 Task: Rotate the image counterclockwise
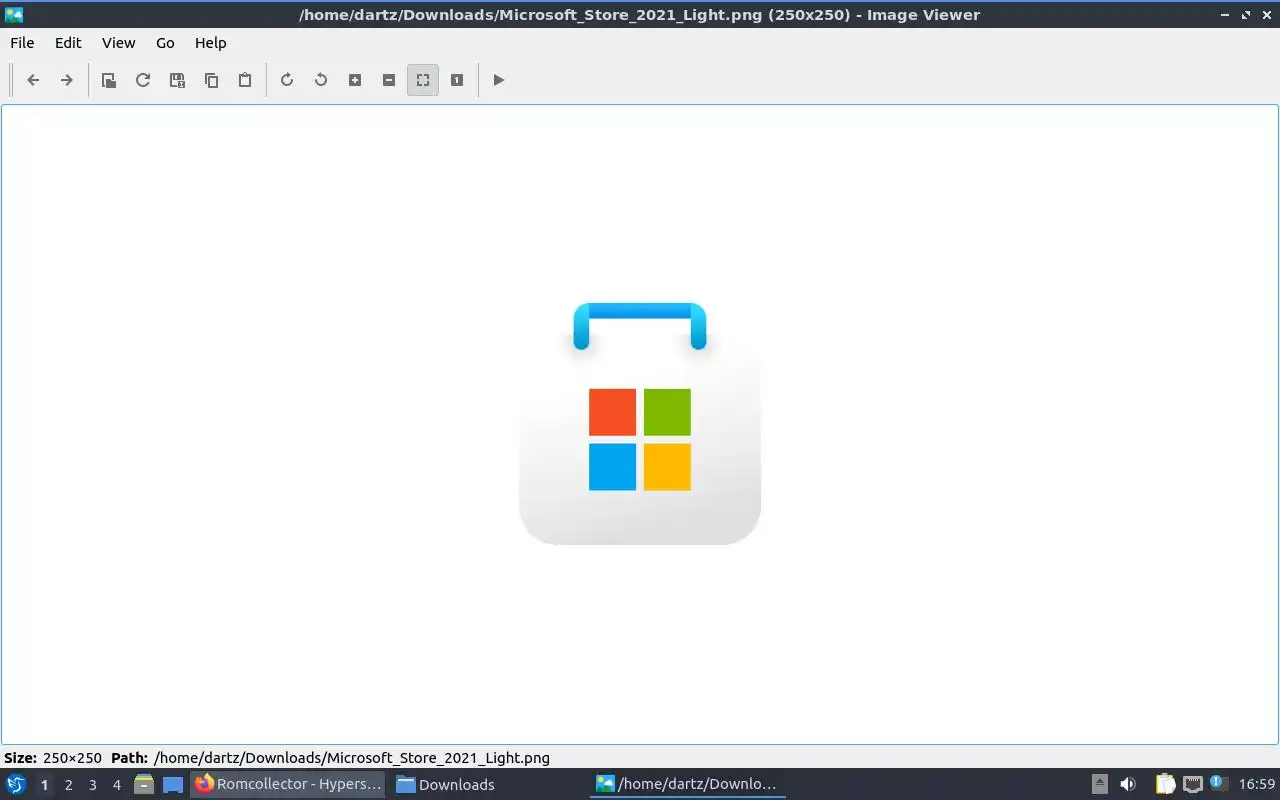(321, 80)
